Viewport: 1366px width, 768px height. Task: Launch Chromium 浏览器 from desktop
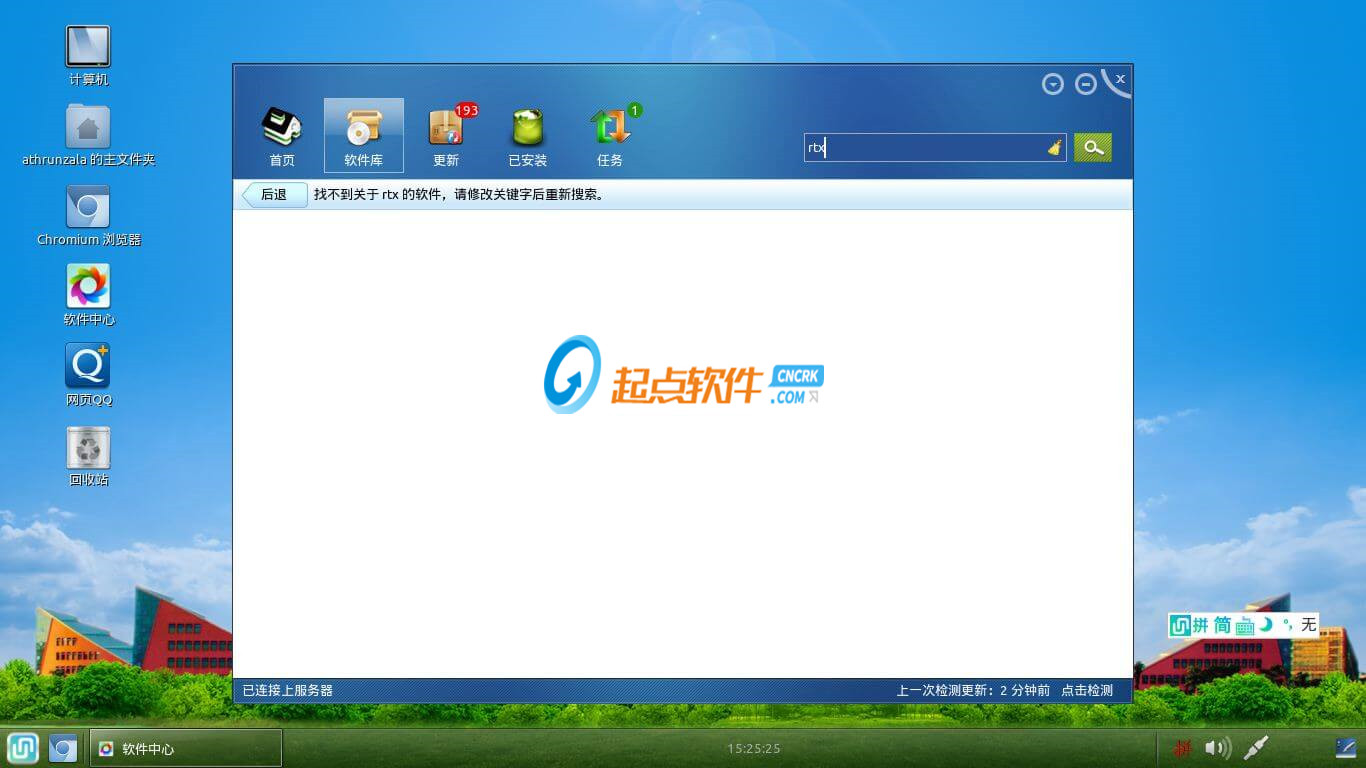pos(88,216)
